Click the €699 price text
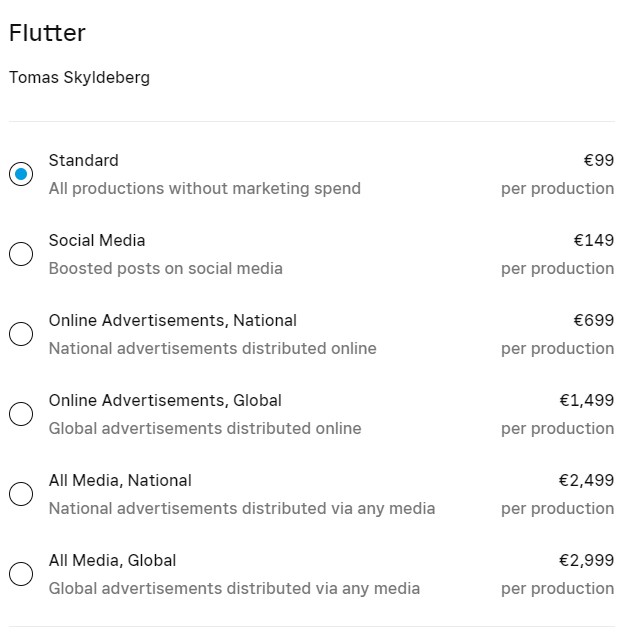This screenshot has width=642, height=638. point(594,320)
